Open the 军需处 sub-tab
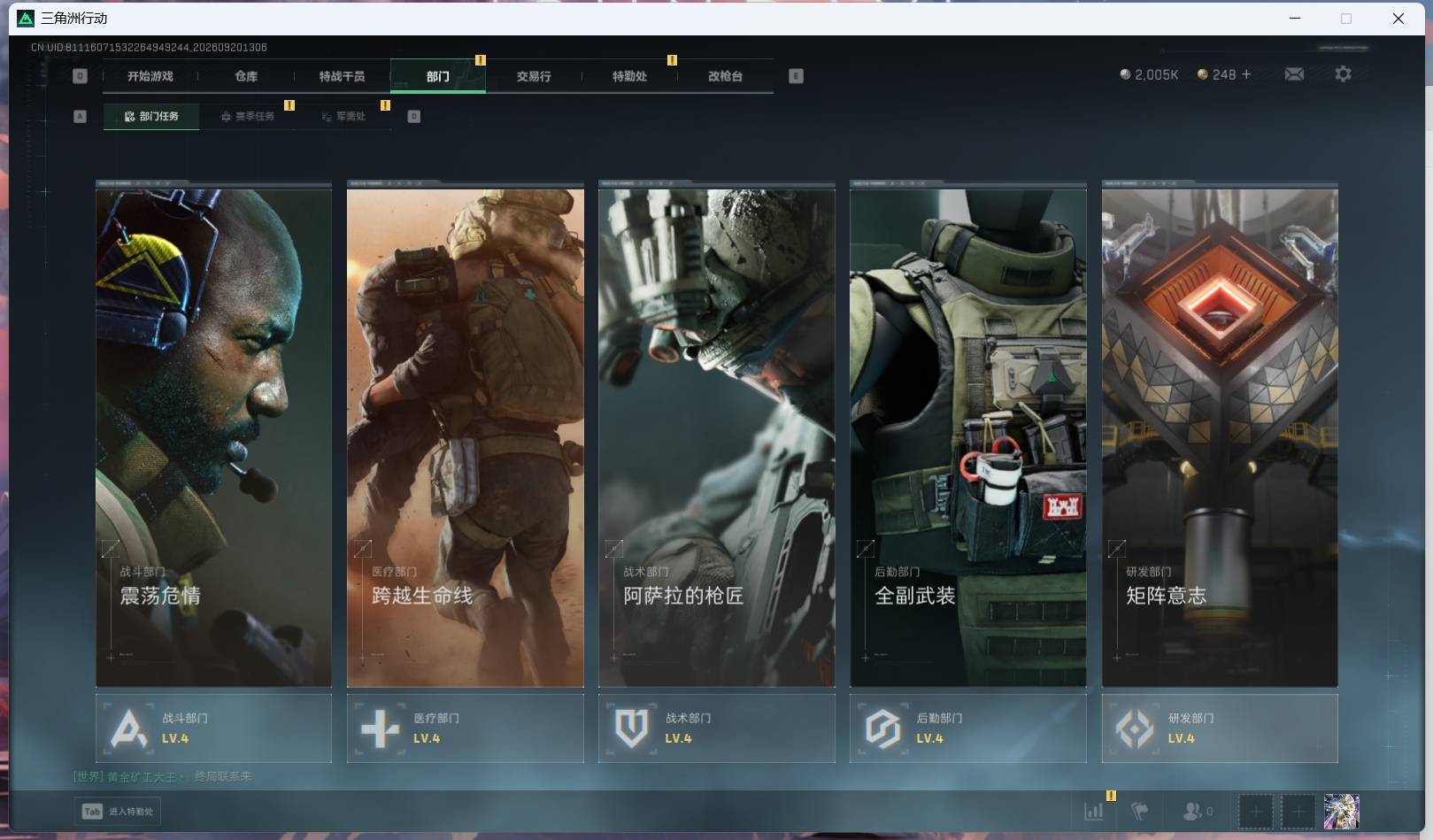This screenshot has width=1433, height=840. point(344,116)
